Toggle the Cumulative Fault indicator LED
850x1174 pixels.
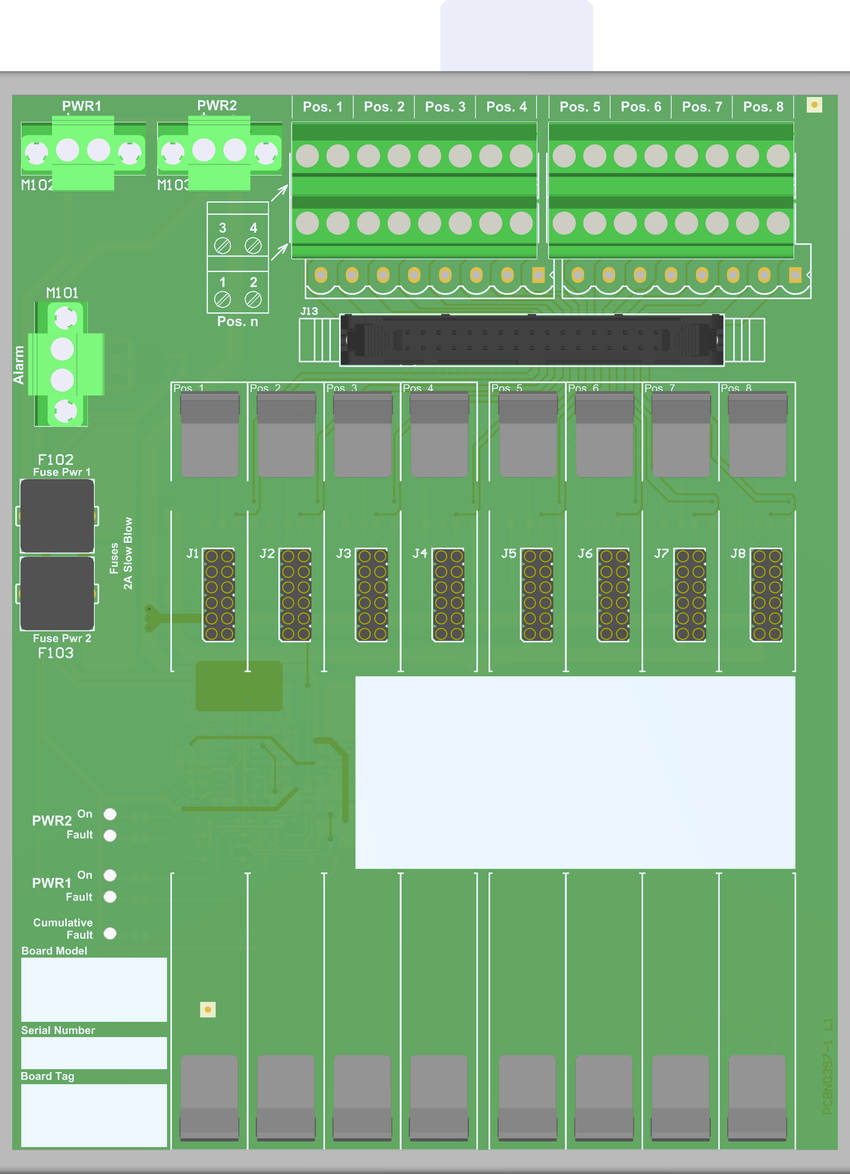(110, 933)
